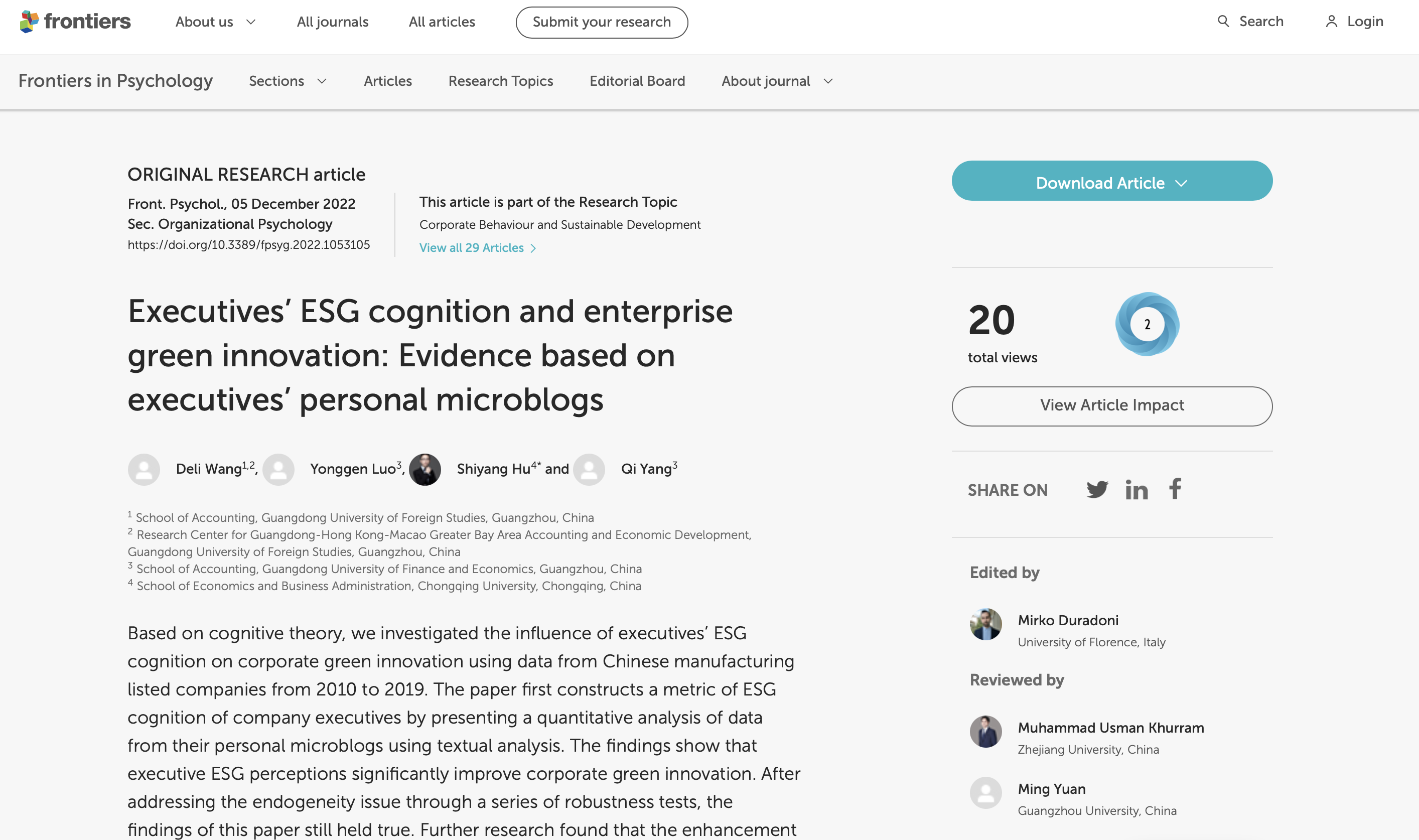Open the Editorial Board page
This screenshot has height=840, width=1419.
pyautogui.click(x=637, y=81)
